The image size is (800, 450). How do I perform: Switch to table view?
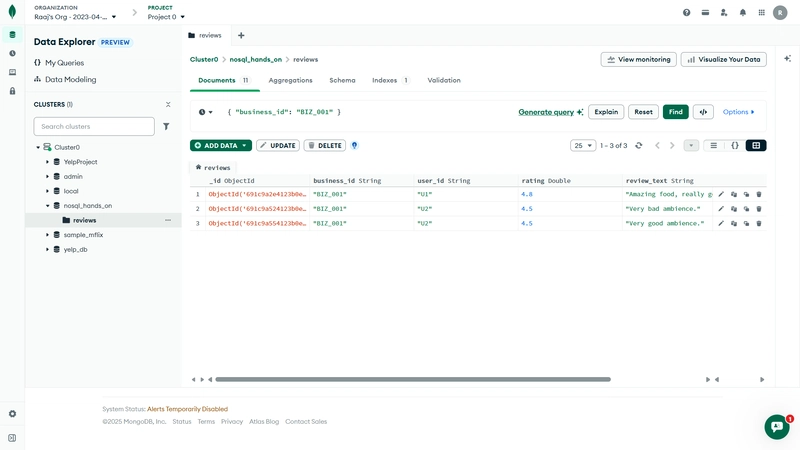click(756, 145)
